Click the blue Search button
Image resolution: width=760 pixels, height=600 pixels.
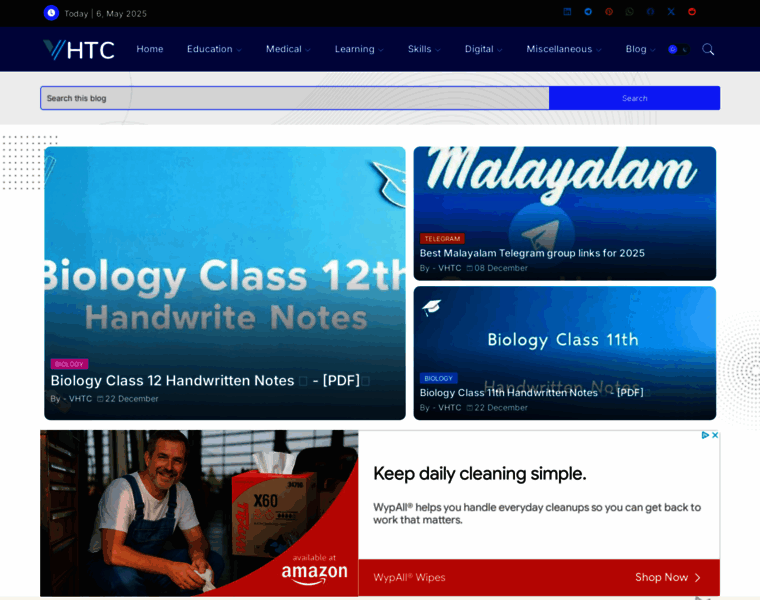tap(634, 98)
